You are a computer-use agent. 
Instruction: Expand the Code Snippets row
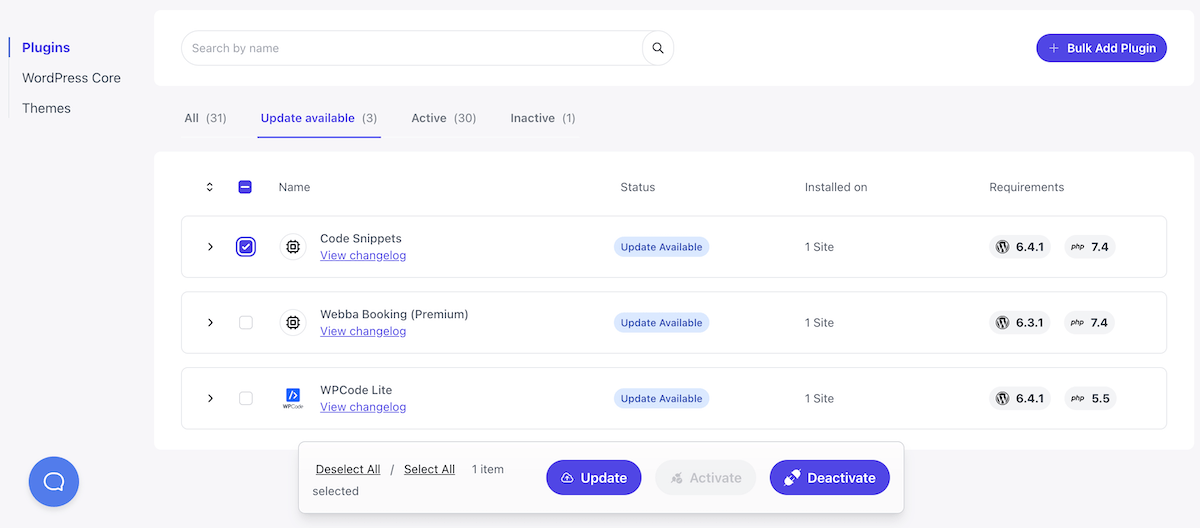coord(210,247)
